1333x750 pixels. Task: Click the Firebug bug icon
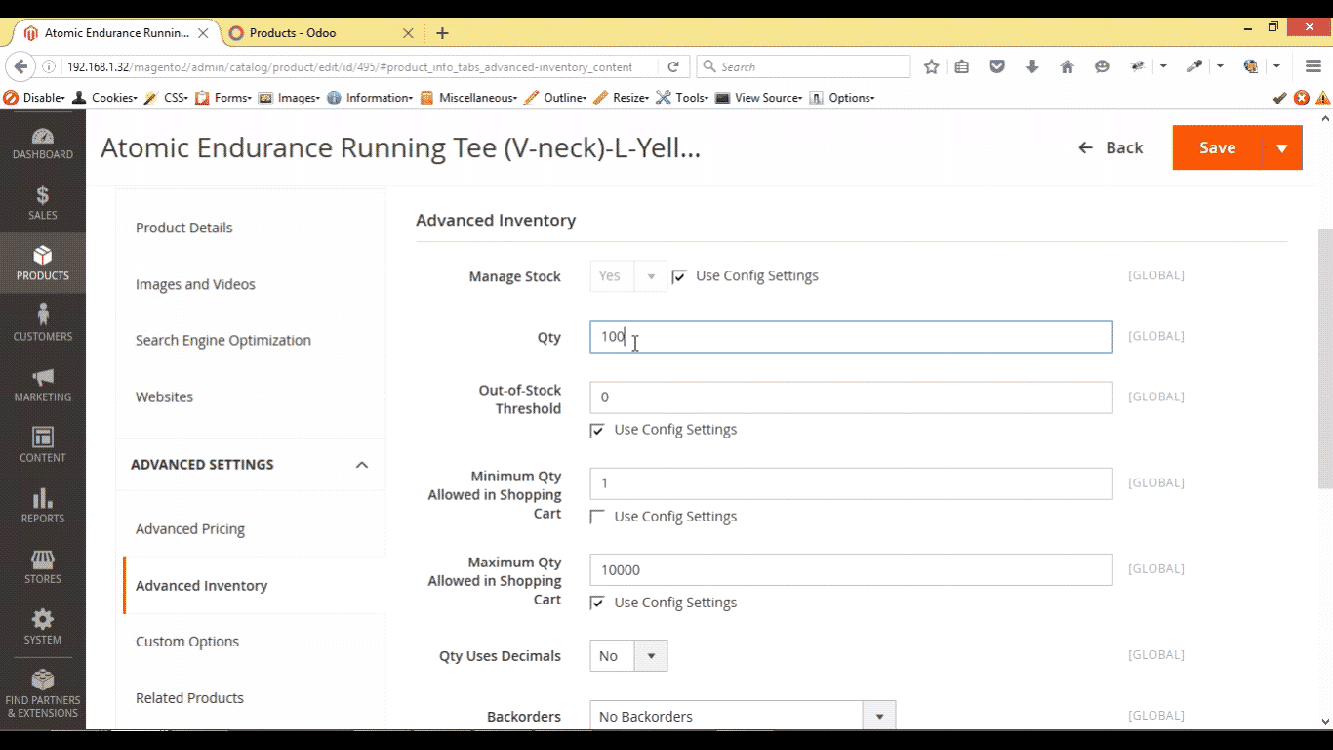1137,67
